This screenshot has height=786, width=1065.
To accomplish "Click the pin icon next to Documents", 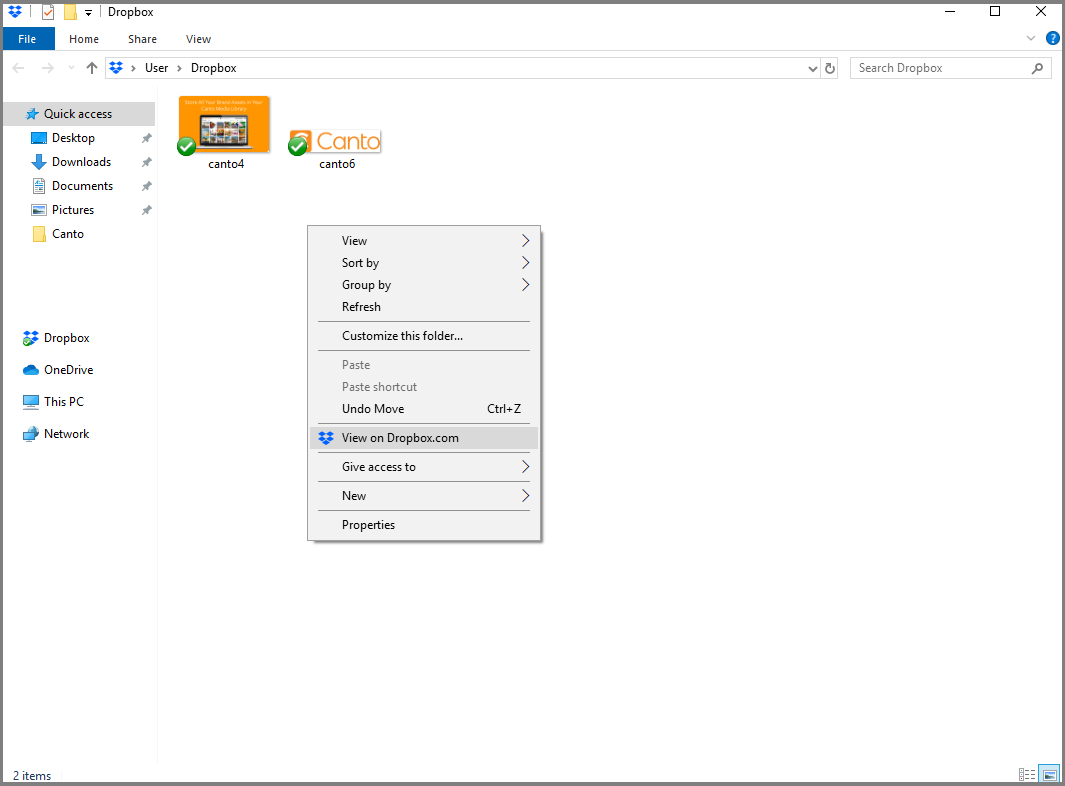I will (146, 185).
